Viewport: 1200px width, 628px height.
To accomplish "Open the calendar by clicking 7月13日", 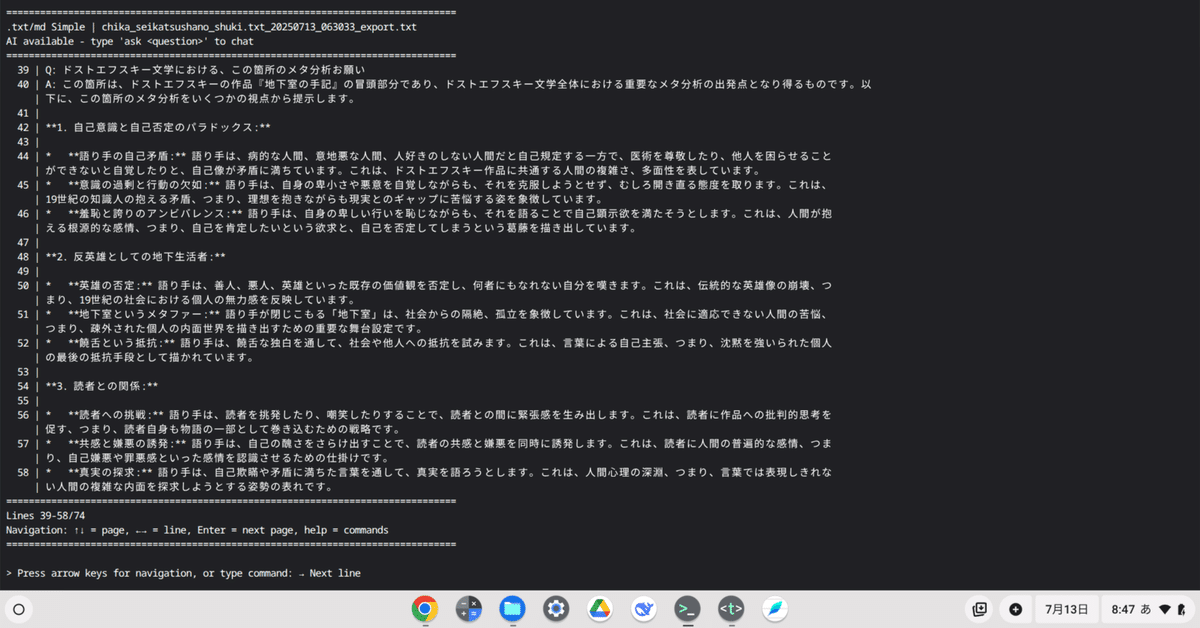I will (1066, 609).
